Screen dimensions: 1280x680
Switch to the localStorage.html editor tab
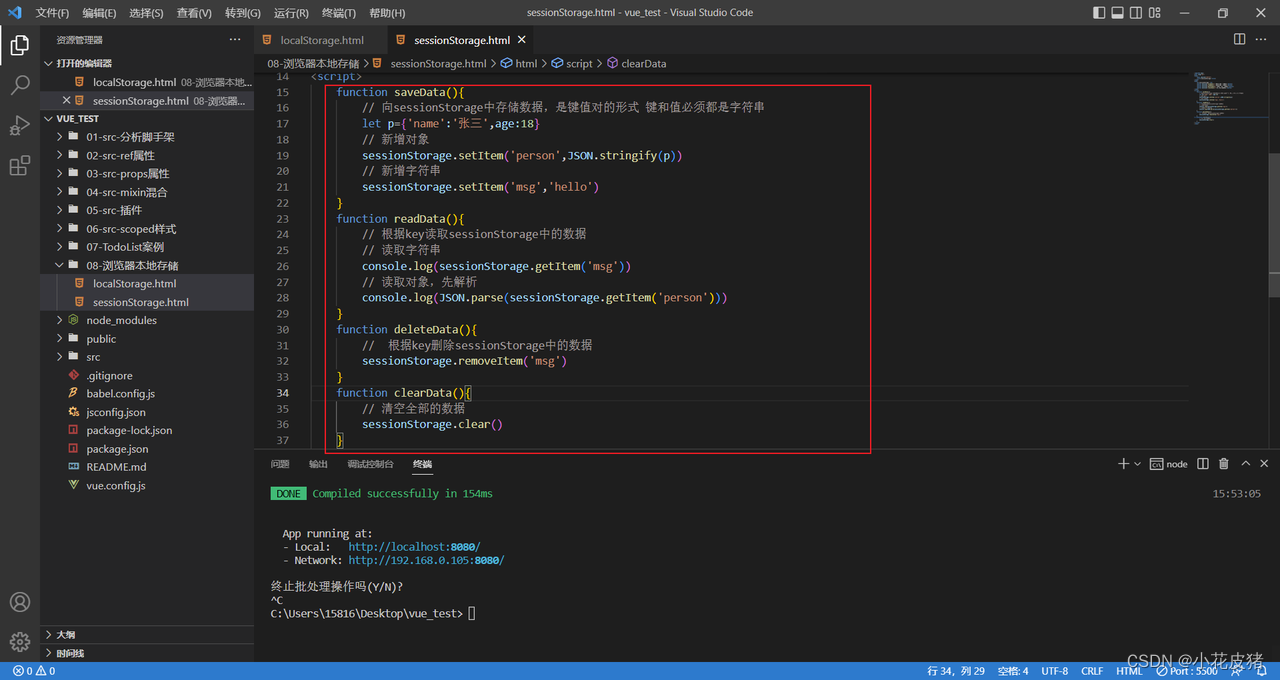tap(320, 40)
